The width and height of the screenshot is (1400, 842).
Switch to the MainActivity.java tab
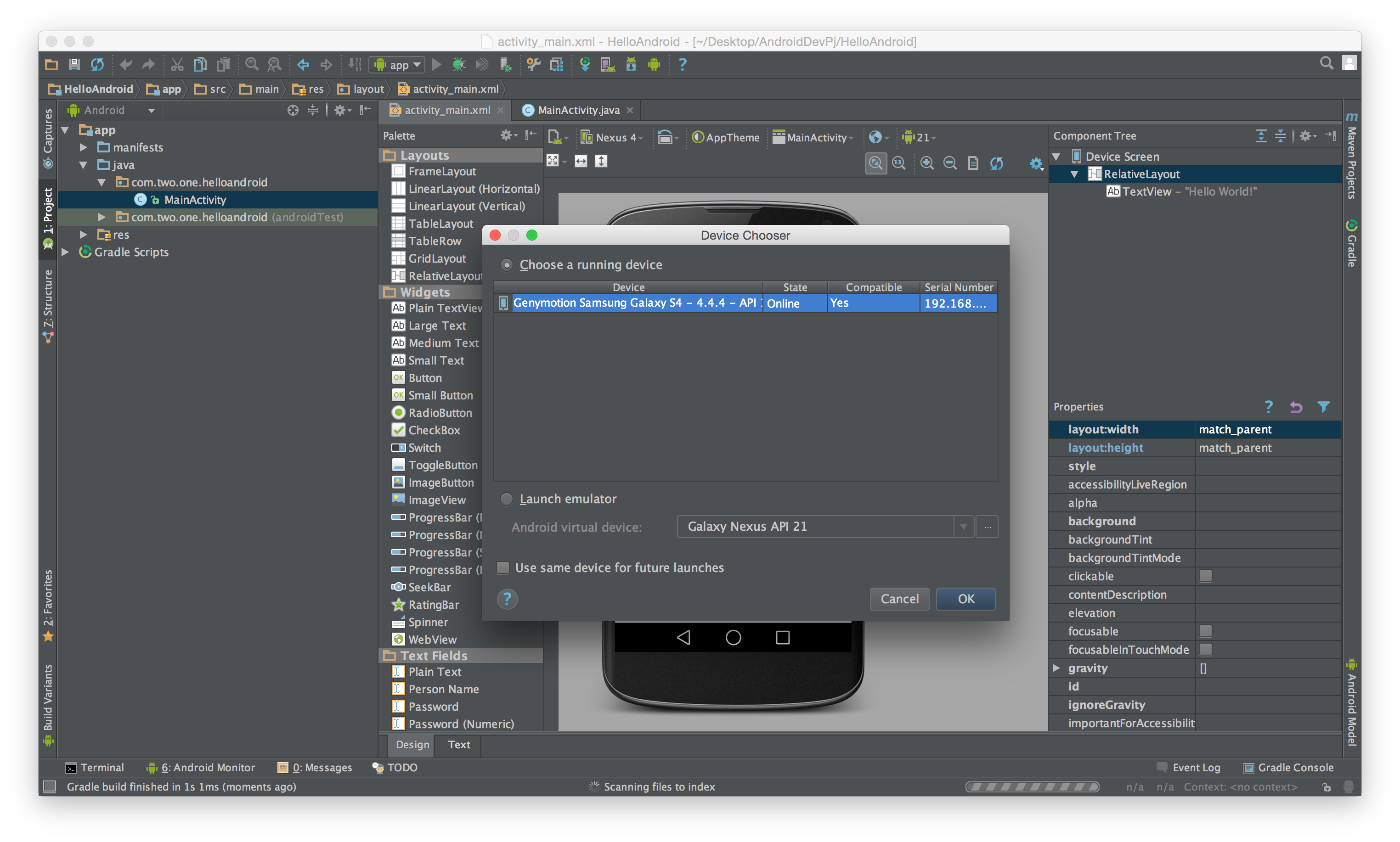(578, 110)
